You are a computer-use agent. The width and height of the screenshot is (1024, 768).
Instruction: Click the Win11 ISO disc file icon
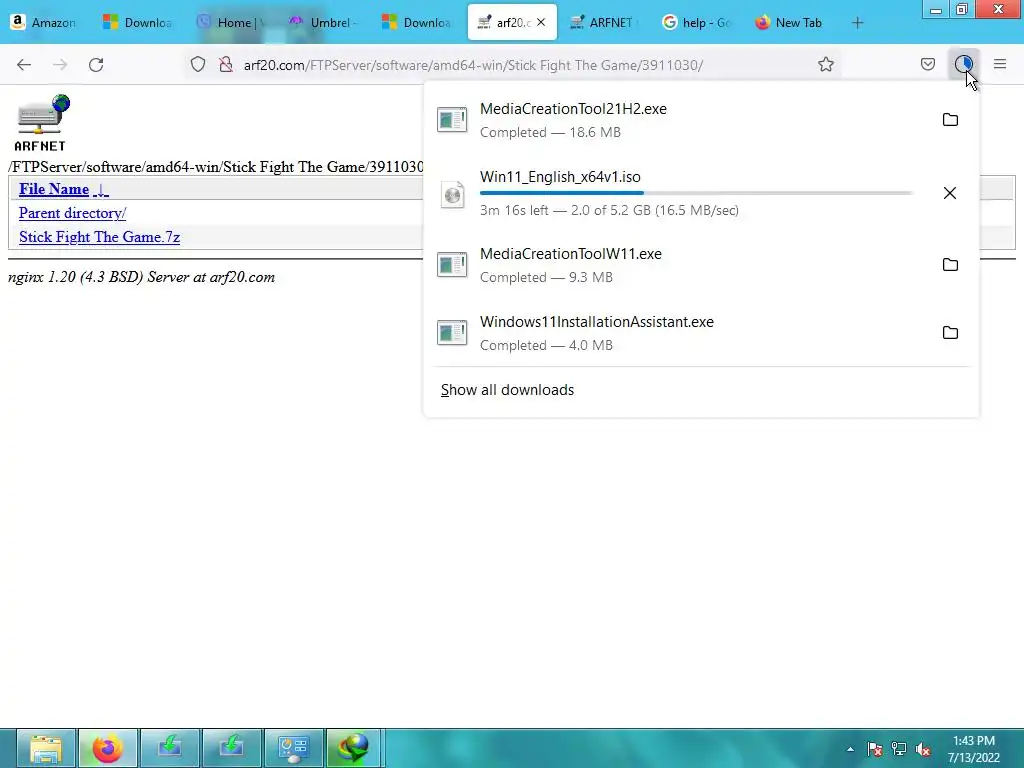click(452, 195)
